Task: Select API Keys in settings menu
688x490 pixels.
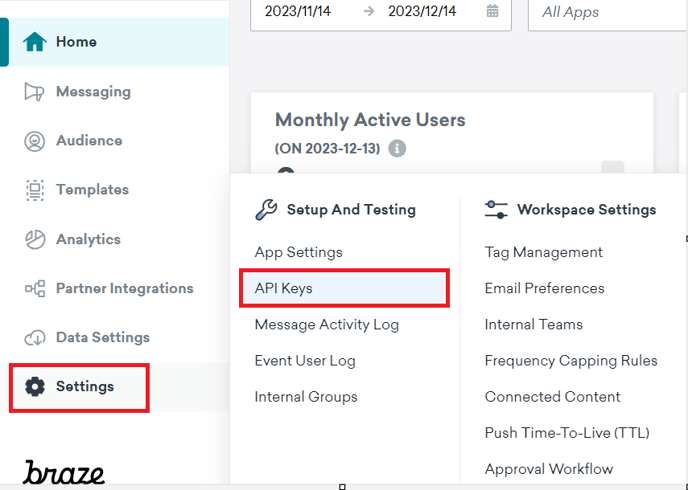Action: click(x=344, y=288)
